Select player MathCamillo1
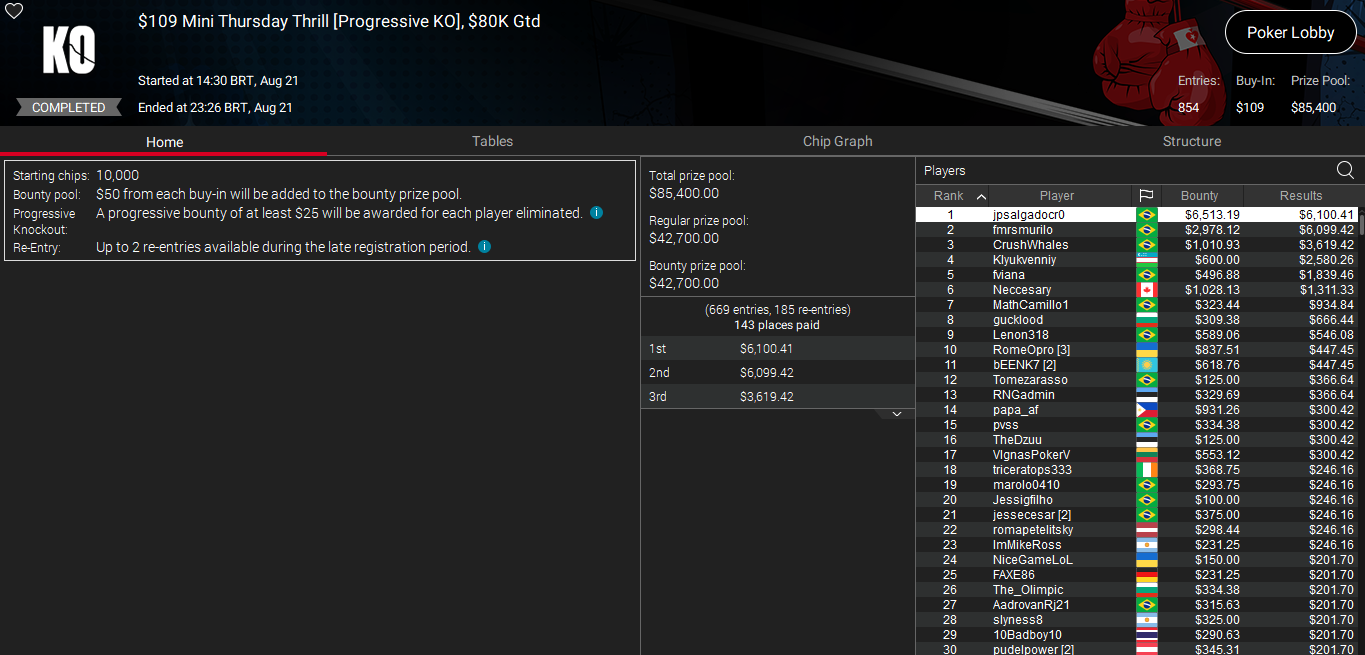The width and height of the screenshot is (1365, 655). click(1136, 305)
